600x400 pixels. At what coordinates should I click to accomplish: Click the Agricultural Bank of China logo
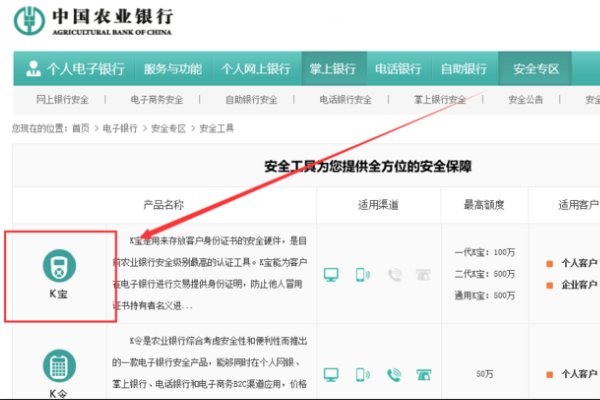[93, 21]
